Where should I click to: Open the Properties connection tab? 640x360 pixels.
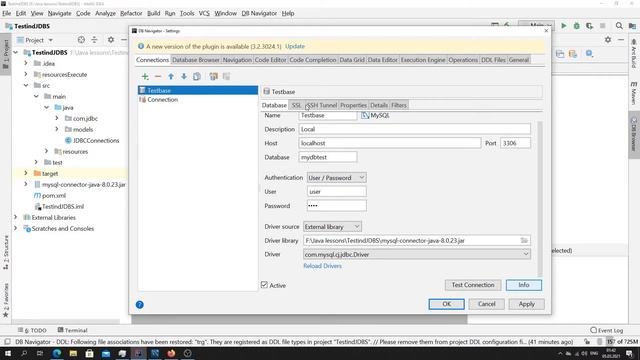pos(353,105)
